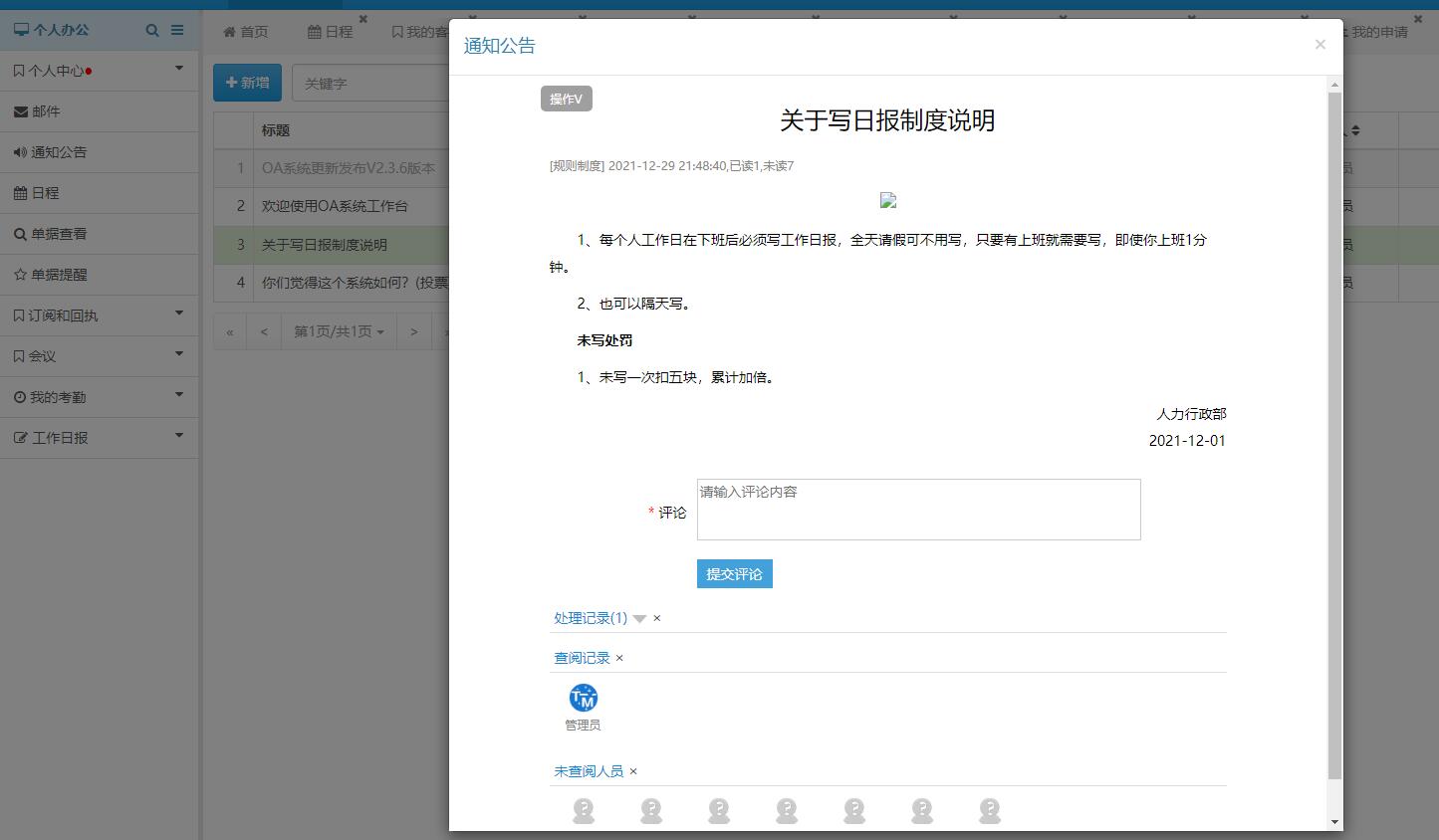Open the 操作 dropdown button
The height and width of the screenshot is (840, 1439).
(x=566, y=99)
